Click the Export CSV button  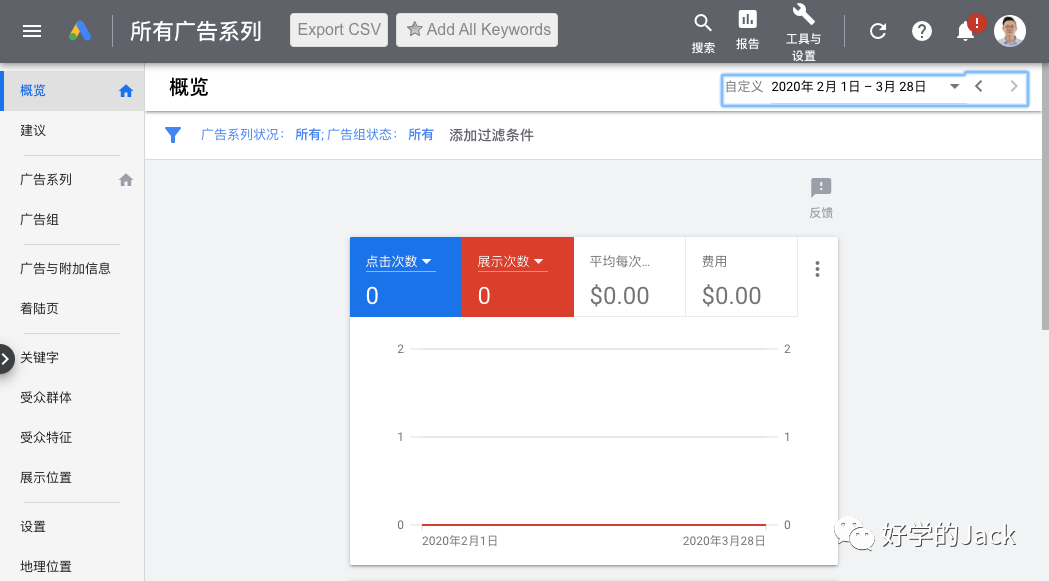(x=338, y=29)
